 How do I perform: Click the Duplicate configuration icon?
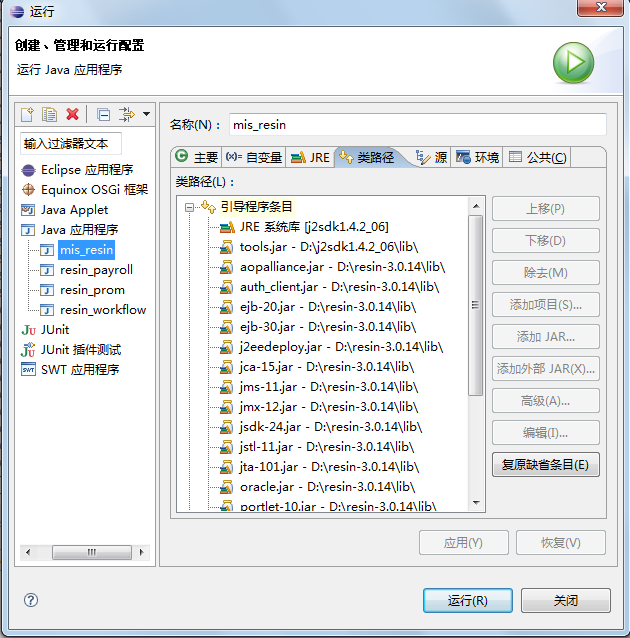tap(49, 114)
